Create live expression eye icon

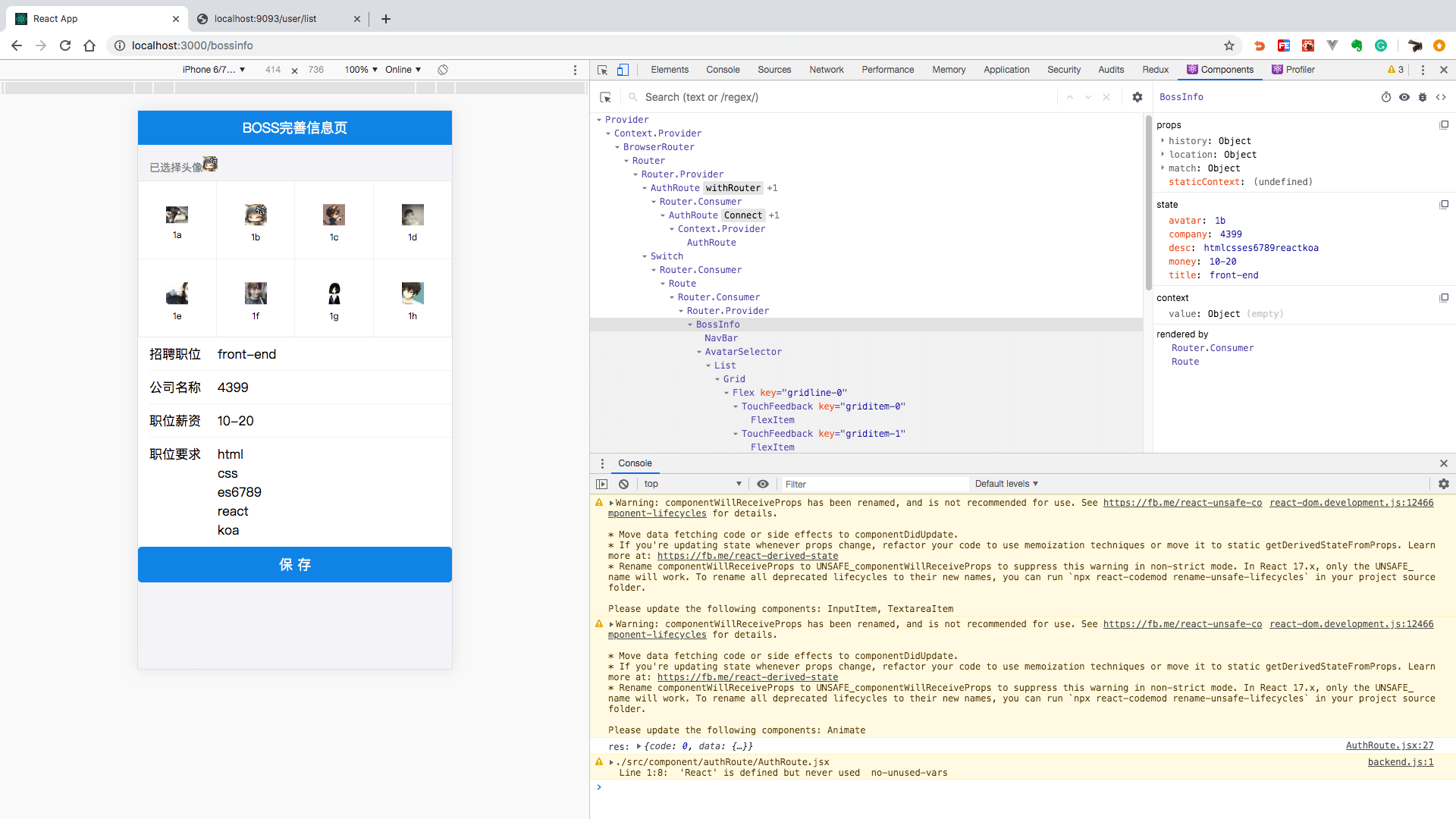coord(763,484)
